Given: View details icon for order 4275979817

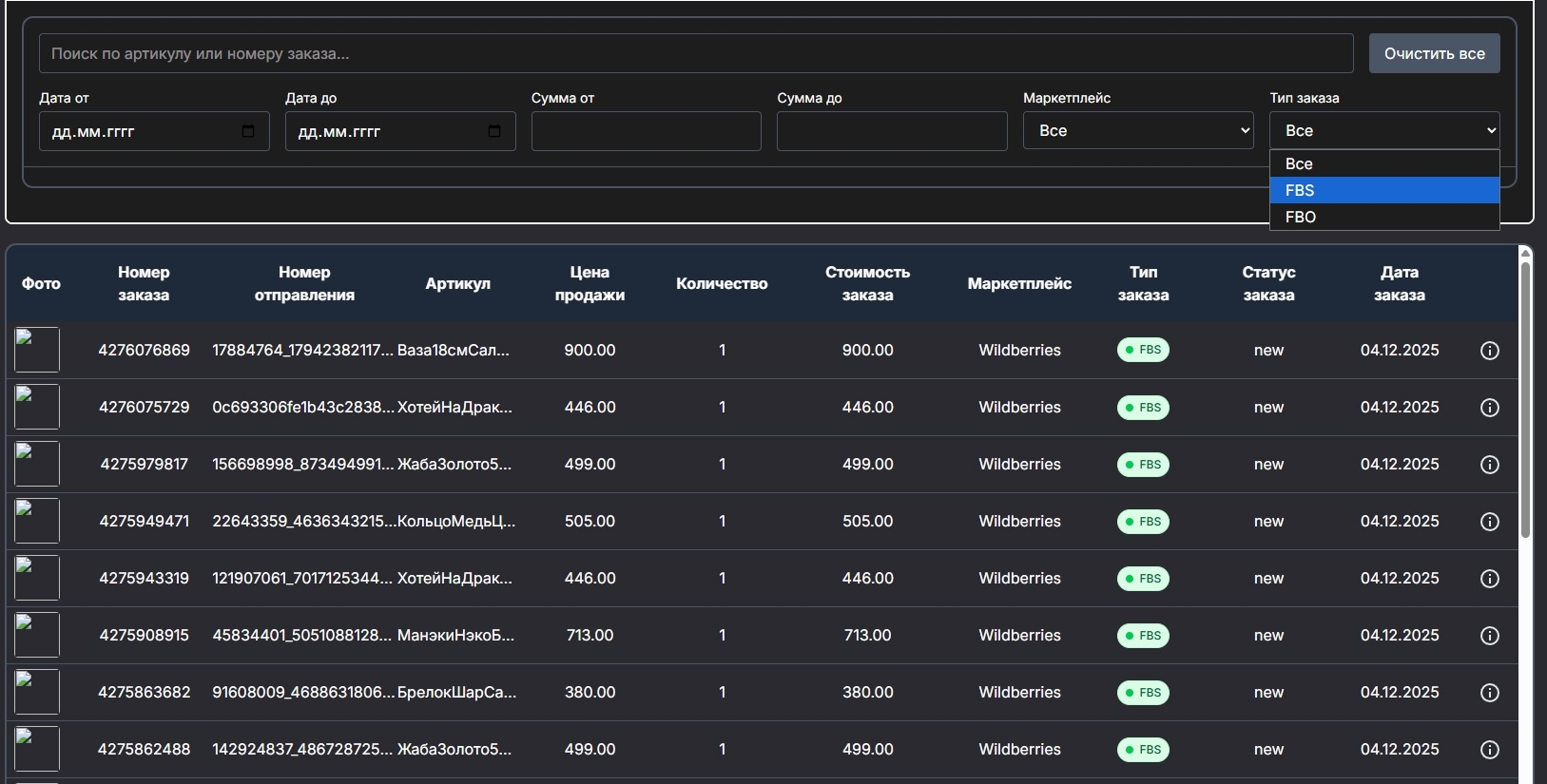Looking at the screenshot, I should [1490, 465].
